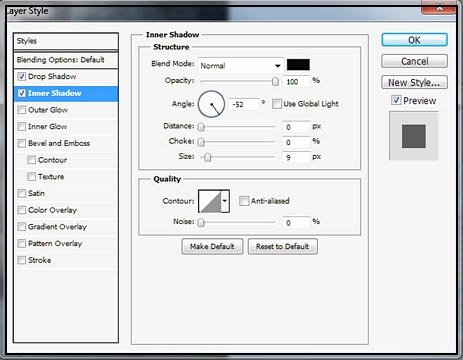
Task: Click the Size value input field
Action: click(x=296, y=157)
